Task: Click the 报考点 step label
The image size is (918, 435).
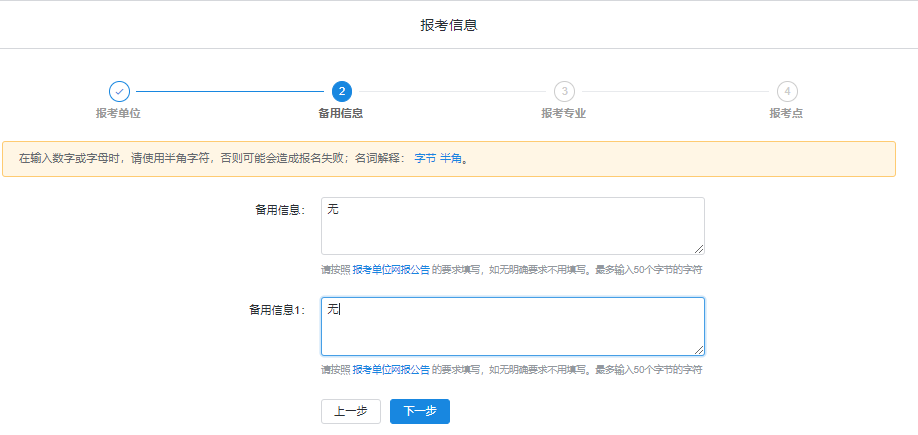Action: pos(786,114)
